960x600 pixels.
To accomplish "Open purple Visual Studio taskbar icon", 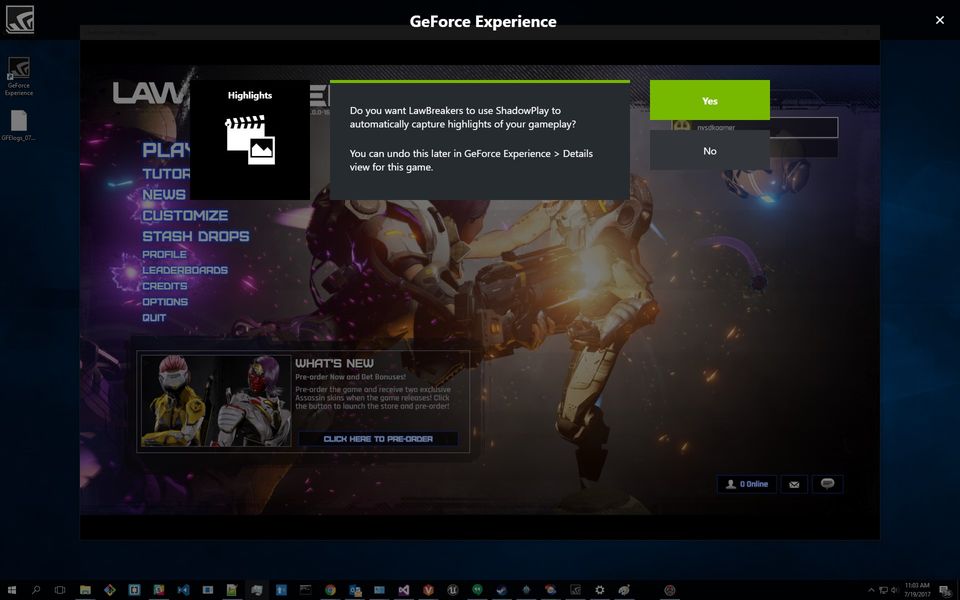I will 403,590.
